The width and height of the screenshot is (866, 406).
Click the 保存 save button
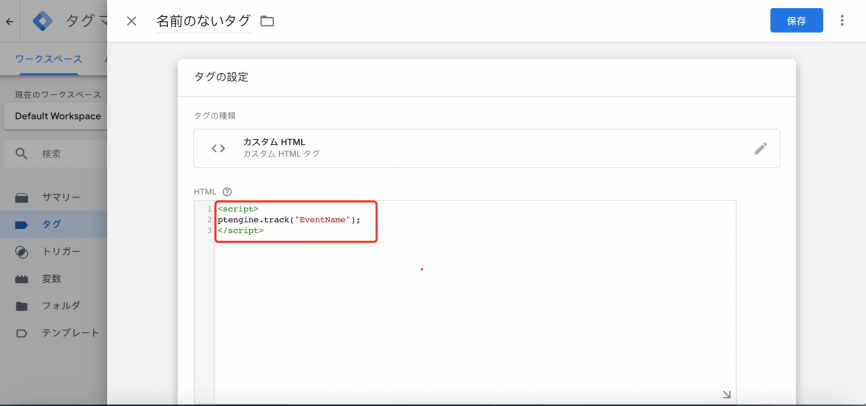click(x=796, y=20)
